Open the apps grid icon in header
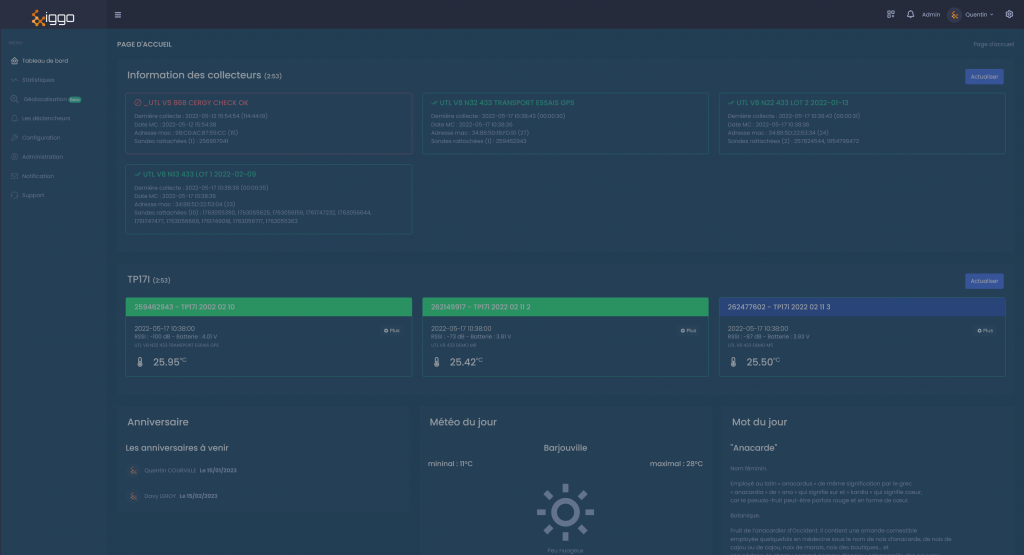Image resolution: width=1024 pixels, height=555 pixels. pyautogui.click(x=891, y=14)
